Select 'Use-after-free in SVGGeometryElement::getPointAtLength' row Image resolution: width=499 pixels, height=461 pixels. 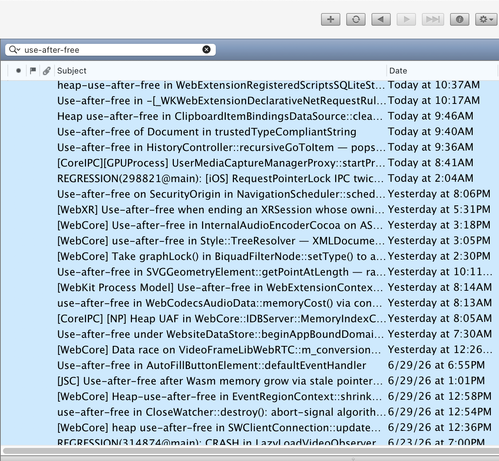pyautogui.click(x=249, y=272)
